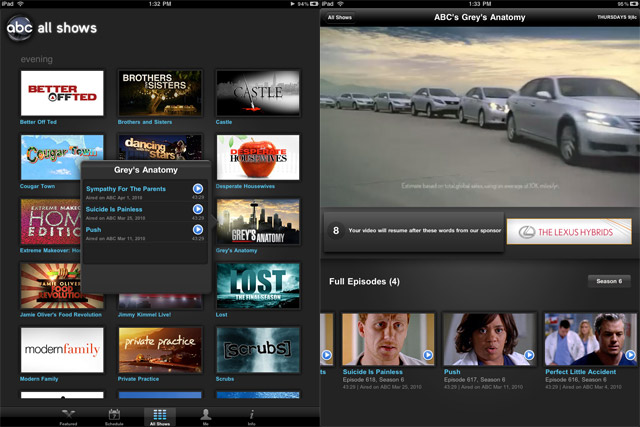Image resolution: width=640 pixels, height=427 pixels.
Task: Click Castle title link
Action: tap(224, 122)
